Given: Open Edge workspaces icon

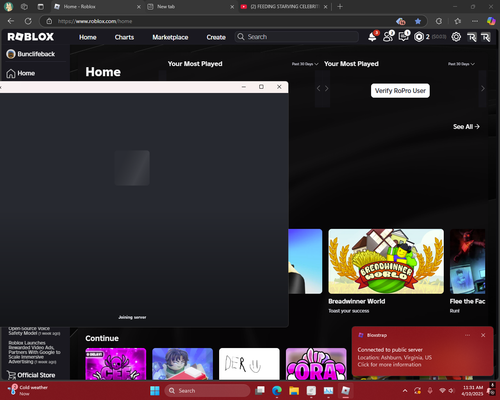Looking at the screenshot, I should pos(24,6).
